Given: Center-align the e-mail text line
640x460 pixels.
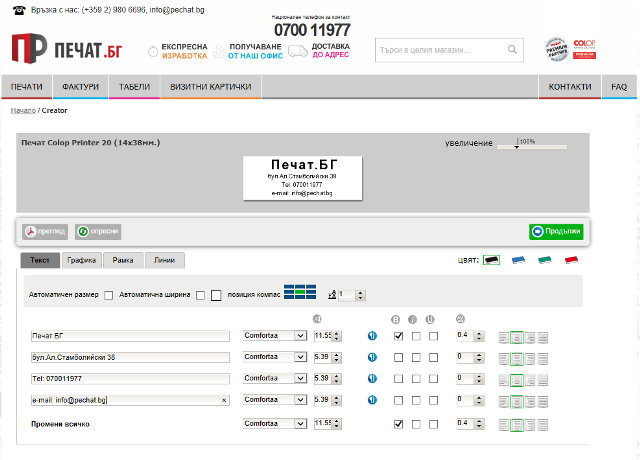Looking at the screenshot, I should [x=517, y=402].
